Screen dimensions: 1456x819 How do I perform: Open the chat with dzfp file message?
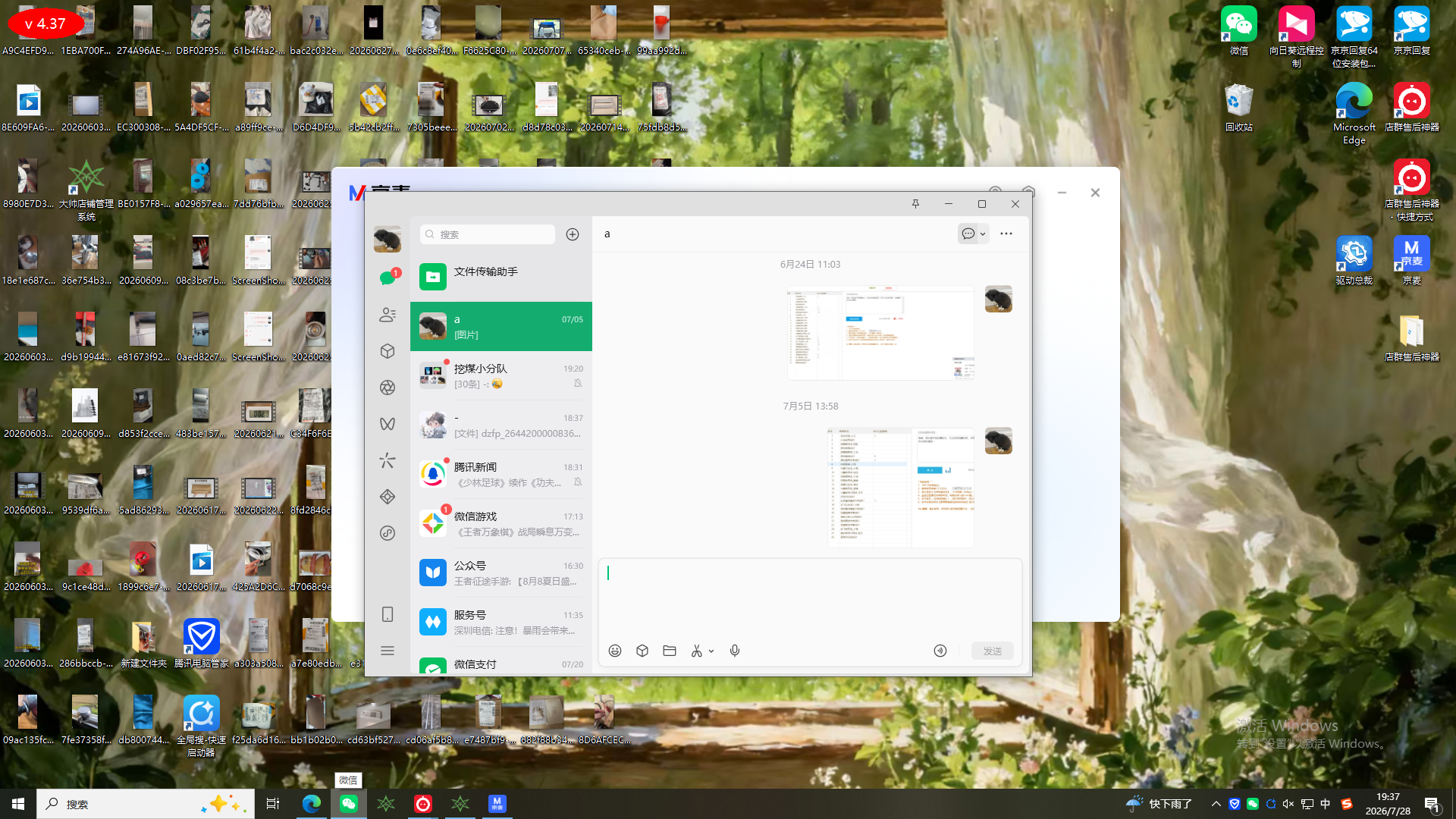coord(501,425)
